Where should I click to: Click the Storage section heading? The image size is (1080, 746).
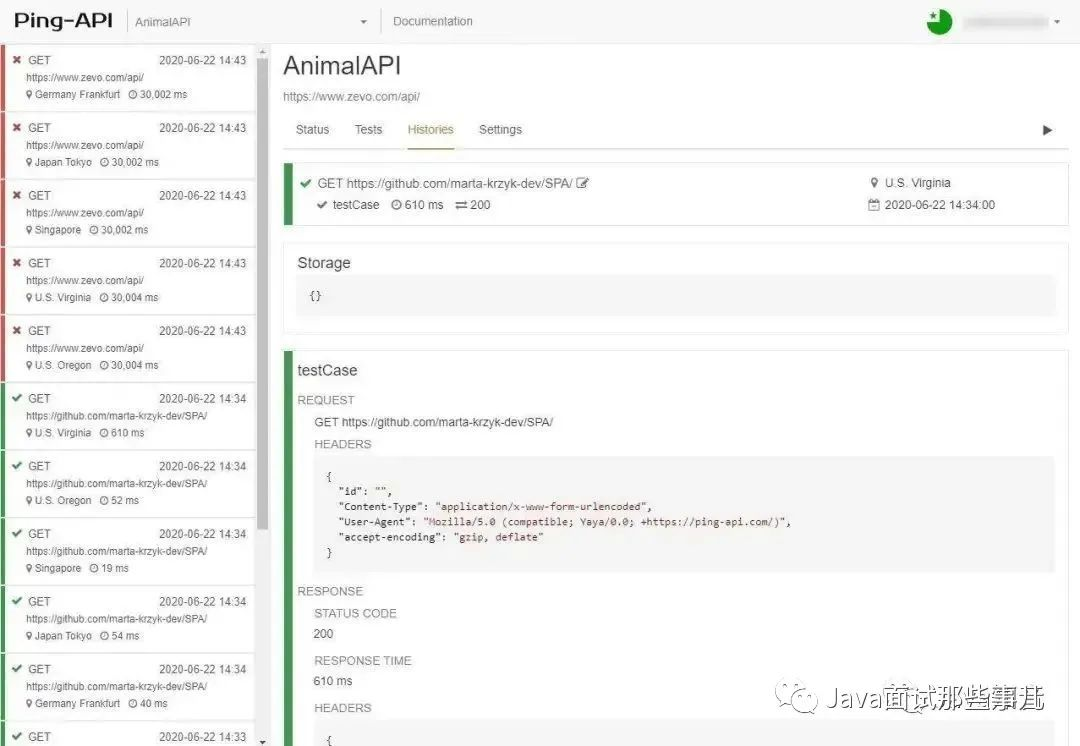(x=324, y=263)
